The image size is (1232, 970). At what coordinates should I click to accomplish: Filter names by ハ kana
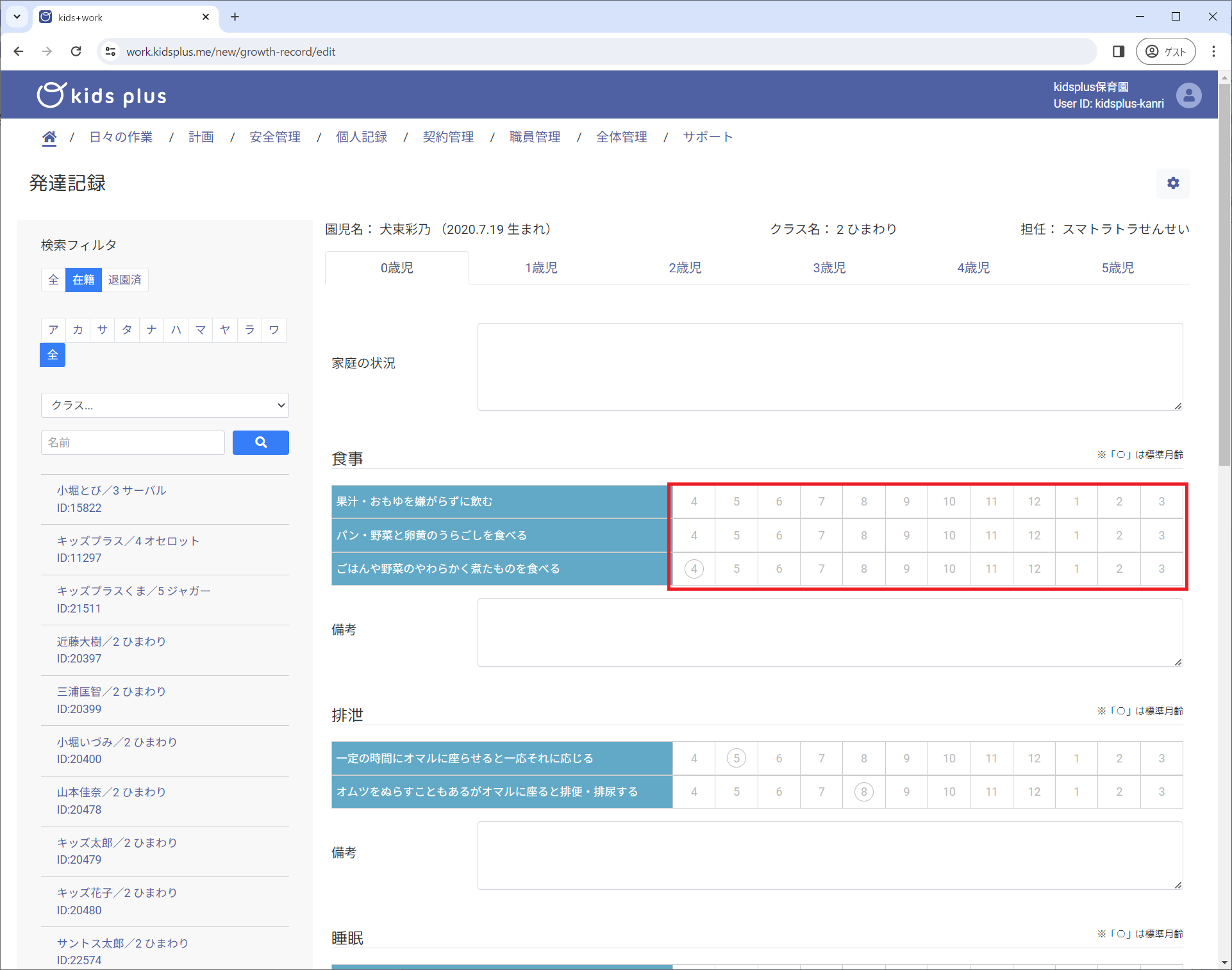(x=176, y=330)
